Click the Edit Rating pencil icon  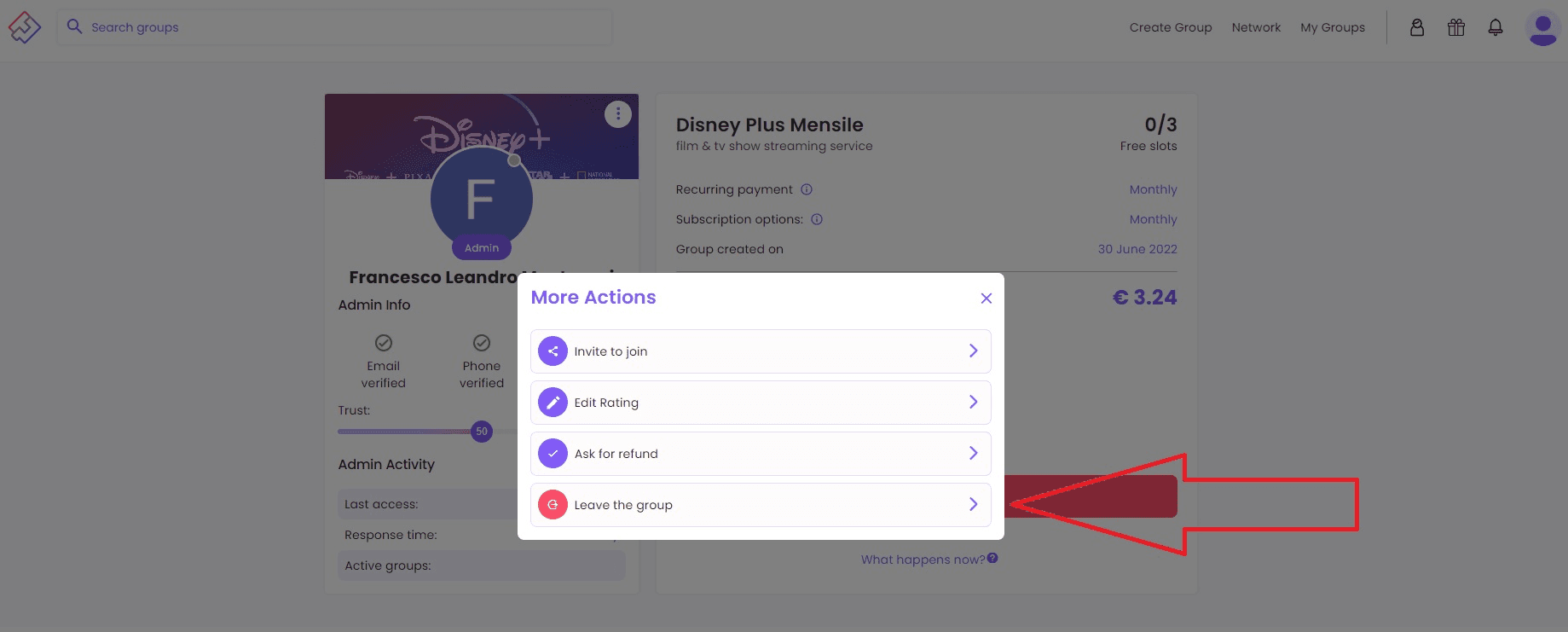tap(553, 403)
